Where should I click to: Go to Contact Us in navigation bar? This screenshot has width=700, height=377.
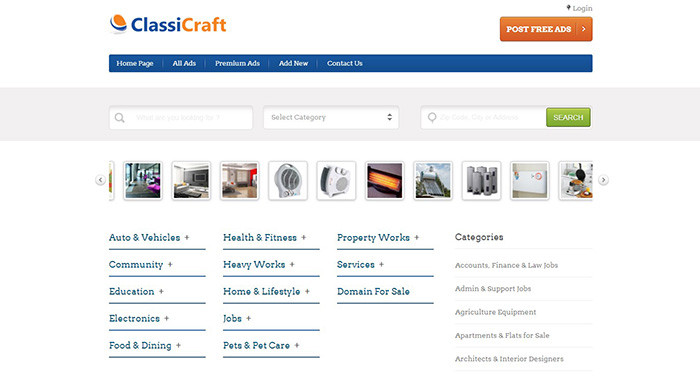345,63
